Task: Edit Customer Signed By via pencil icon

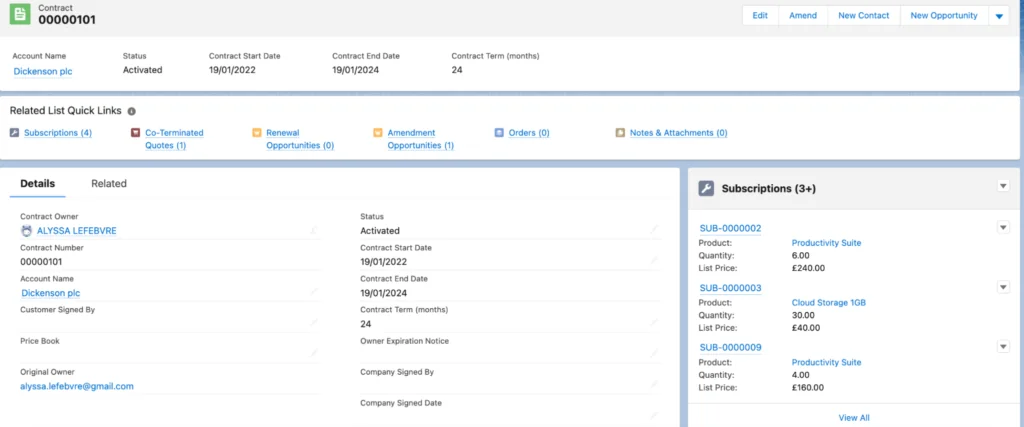Action: point(314,323)
